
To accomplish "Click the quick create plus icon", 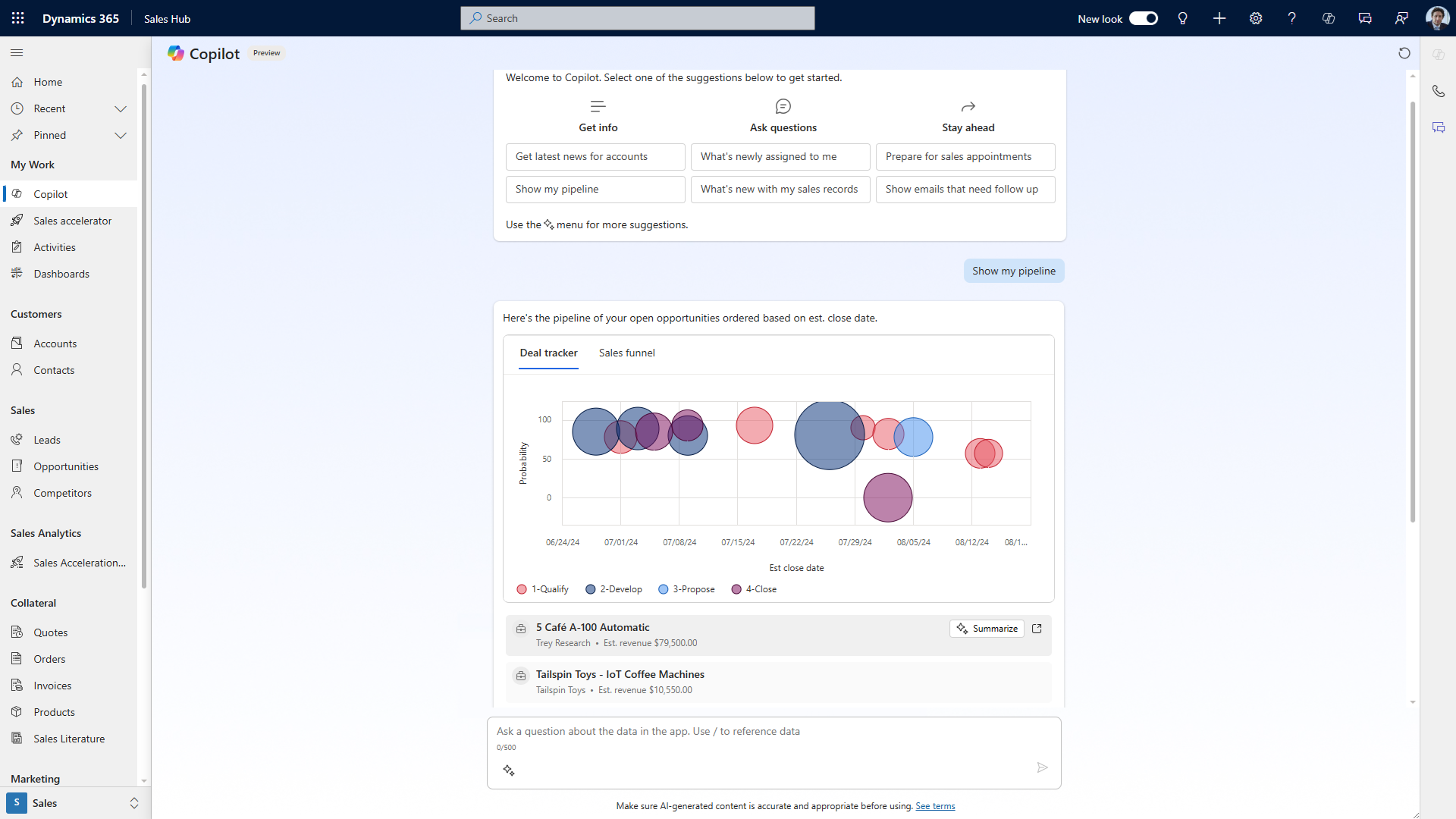I will (x=1219, y=18).
